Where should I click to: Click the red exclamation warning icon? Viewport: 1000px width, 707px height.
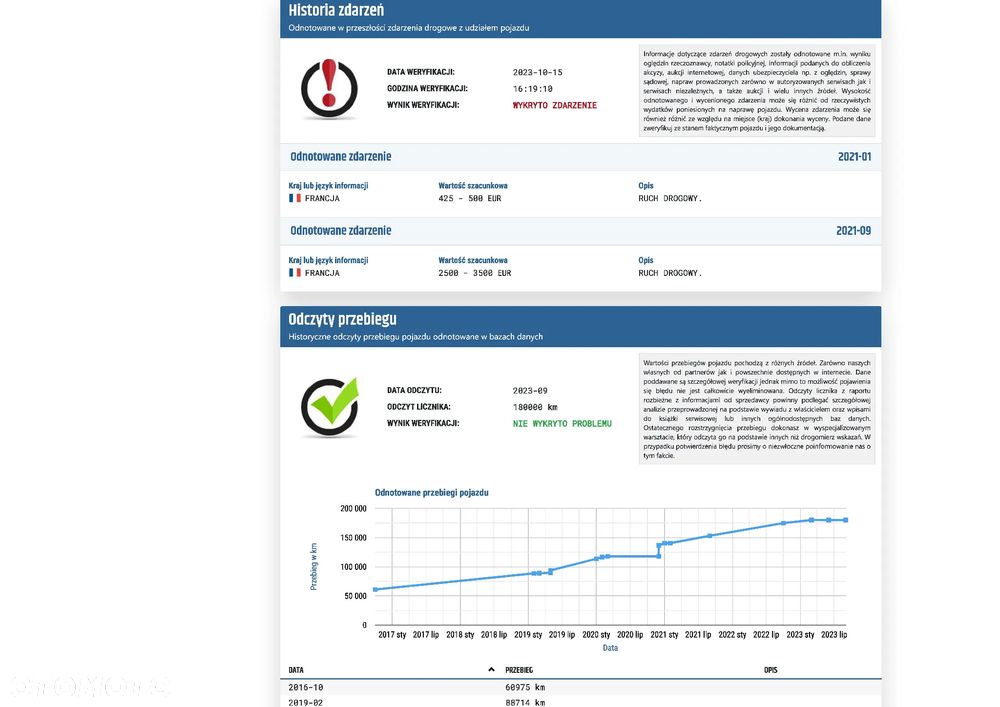(x=329, y=89)
